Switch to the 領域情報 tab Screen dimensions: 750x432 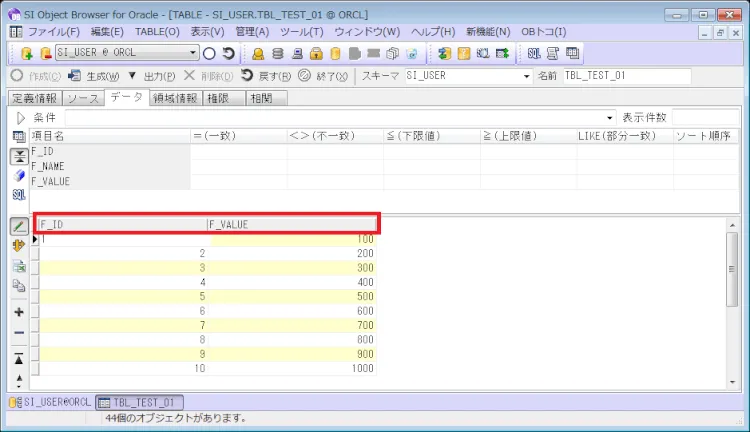click(x=175, y=98)
